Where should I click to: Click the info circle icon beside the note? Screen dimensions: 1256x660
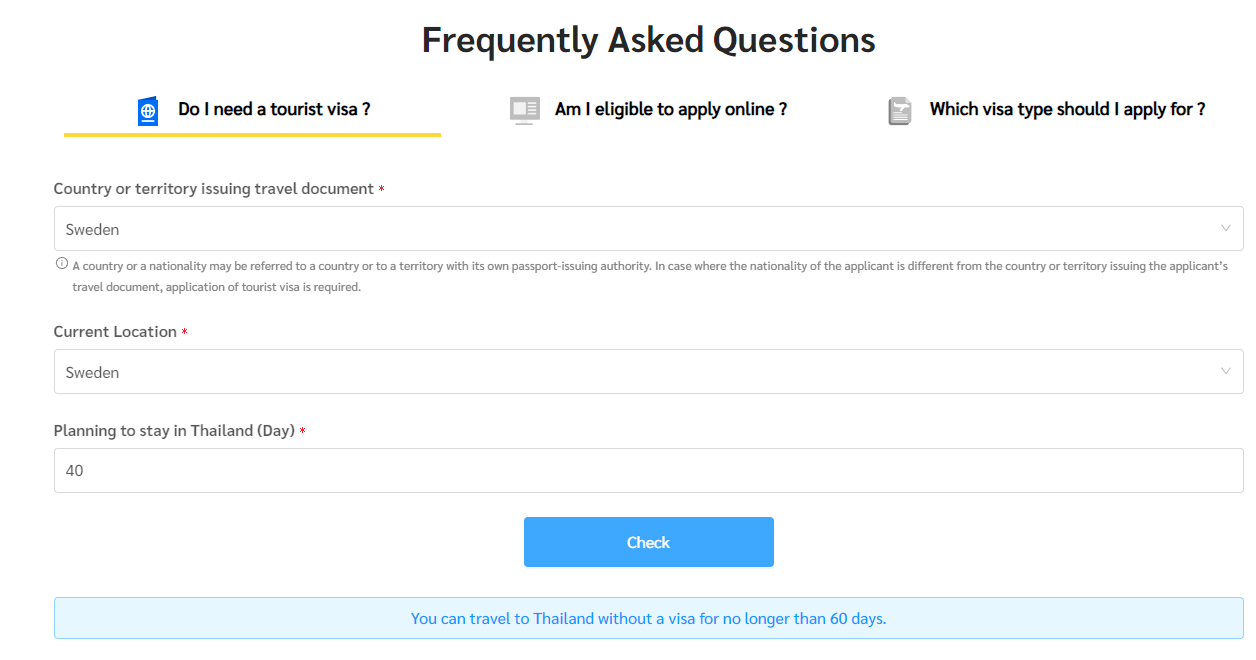coord(62,264)
